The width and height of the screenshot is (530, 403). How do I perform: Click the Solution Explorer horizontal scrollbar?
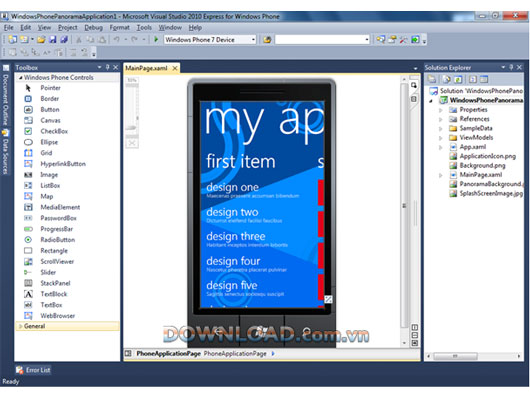pos(455,356)
